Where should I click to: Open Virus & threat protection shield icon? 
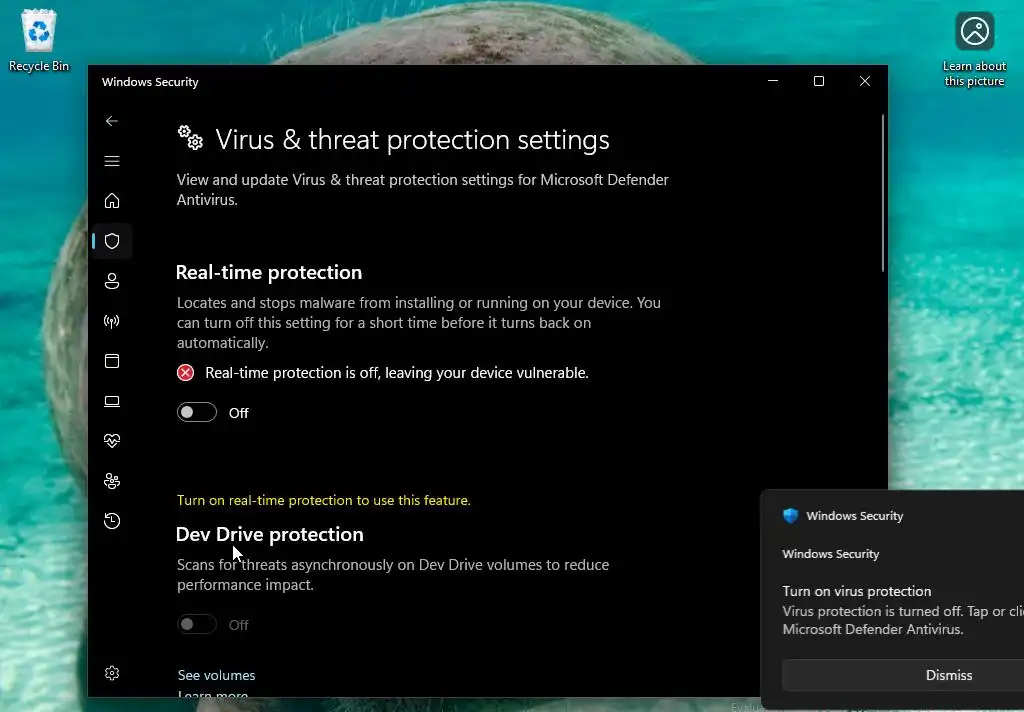(x=112, y=241)
